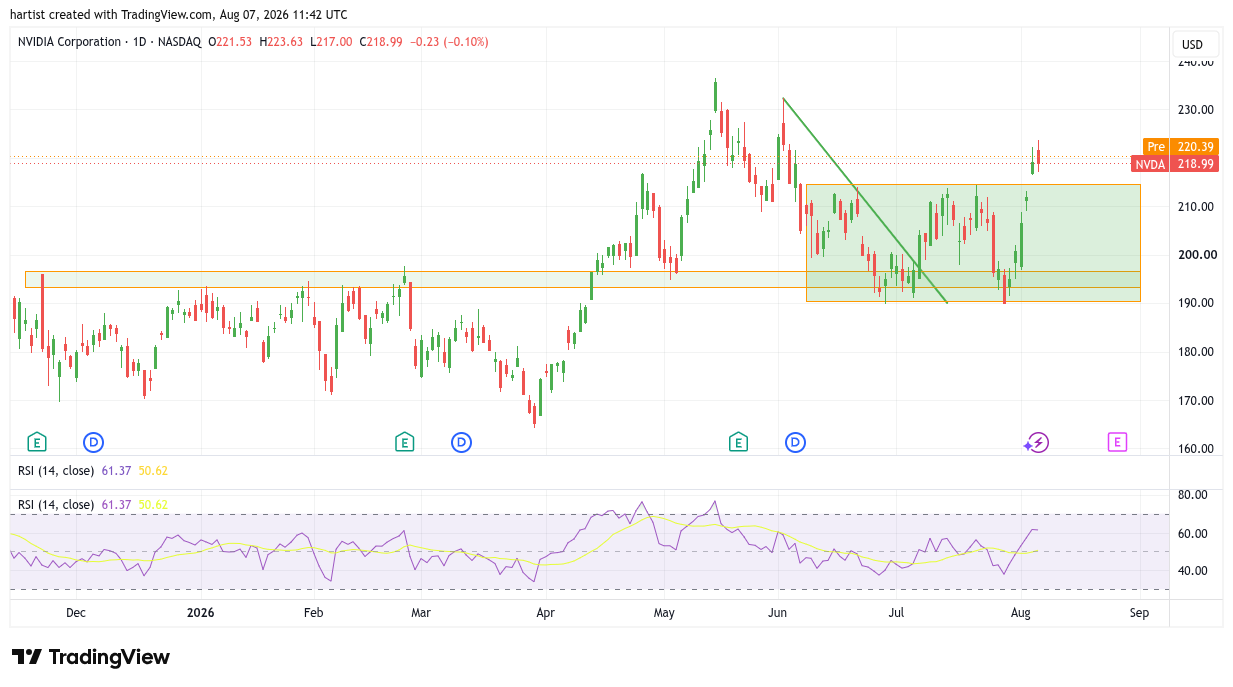
Task: Click the Jul label on the time axis
Action: (897, 612)
